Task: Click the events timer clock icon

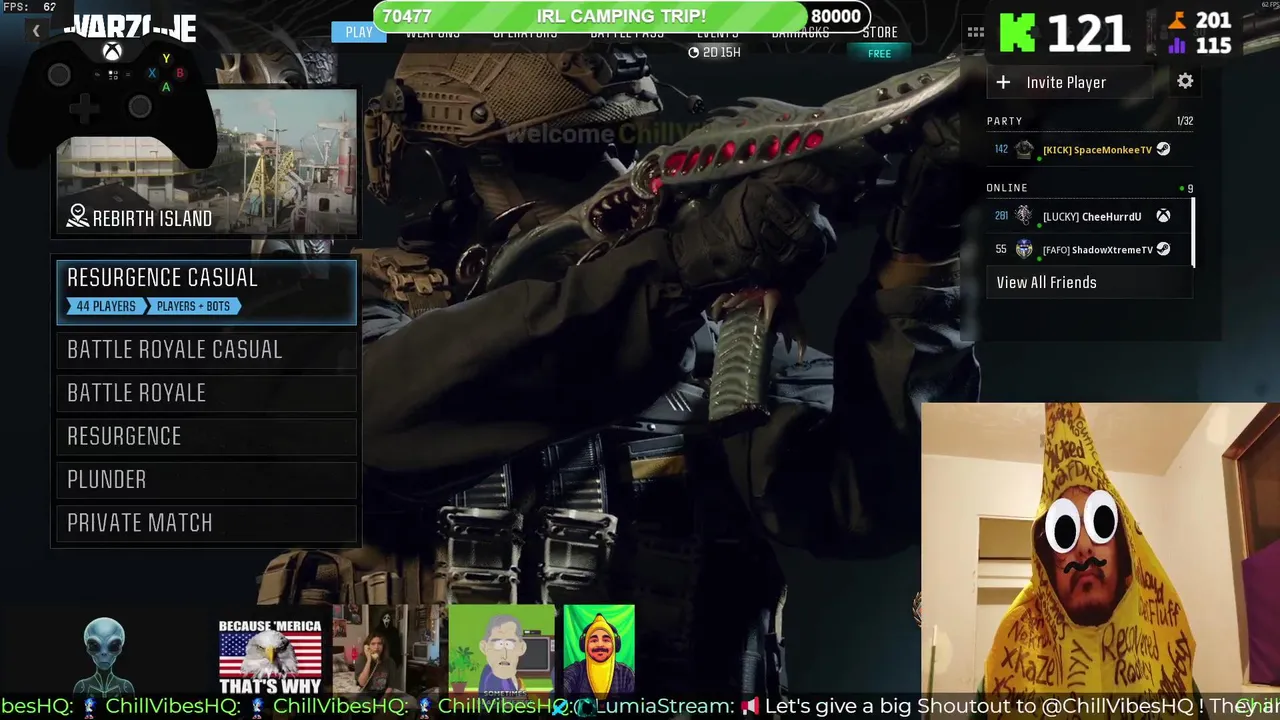Action: [694, 53]
